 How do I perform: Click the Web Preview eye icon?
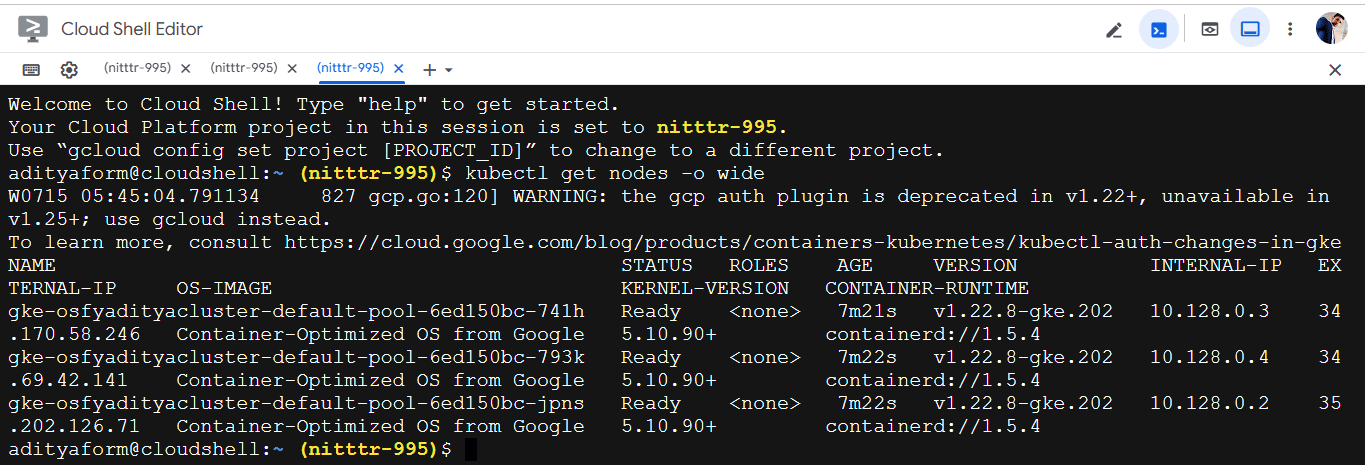(1210, 30)
